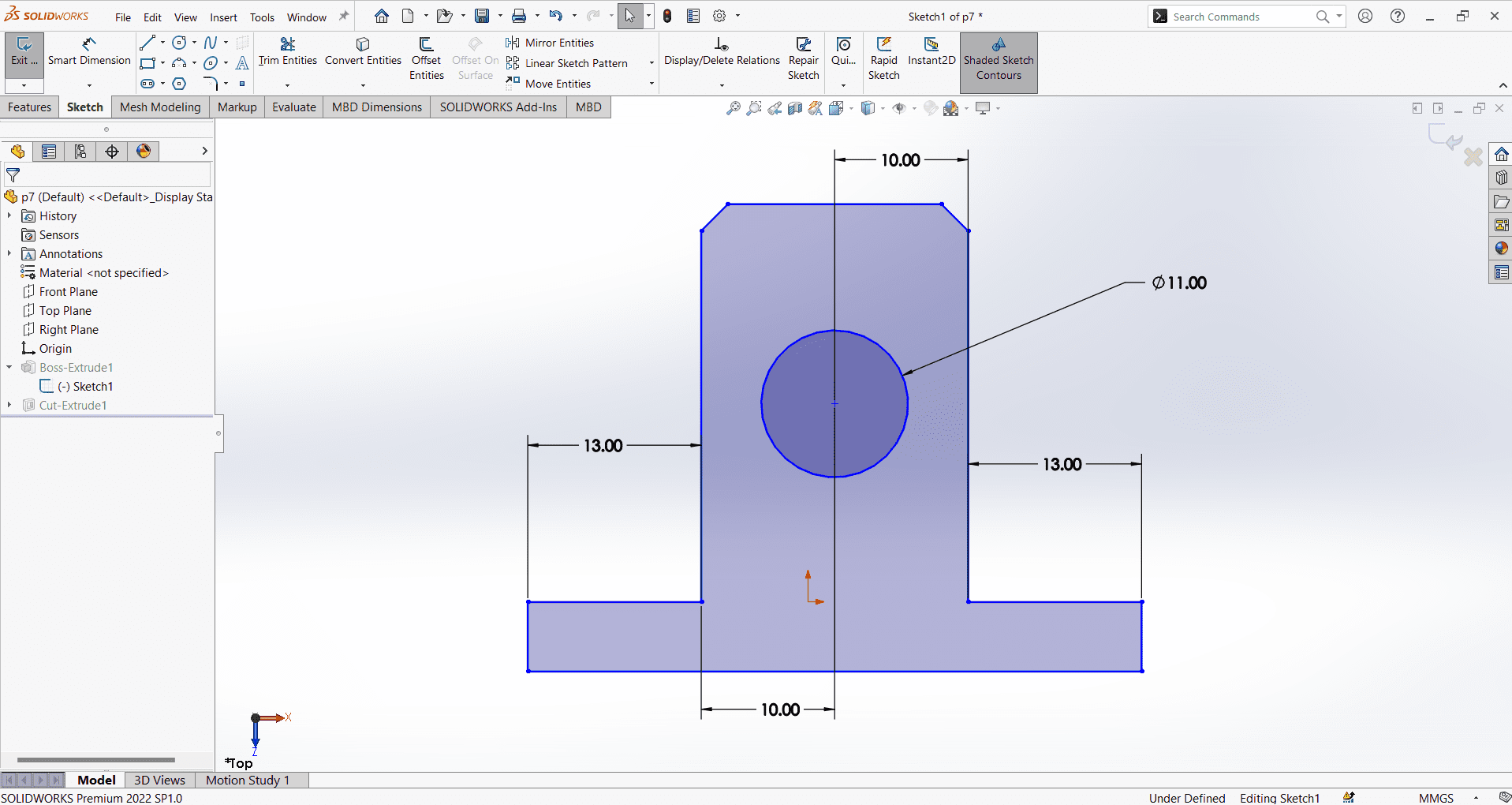The width and height of the screenshot is (1512, 805).
Task: Open the units MMGS status button
Action: coord(1436,798)
